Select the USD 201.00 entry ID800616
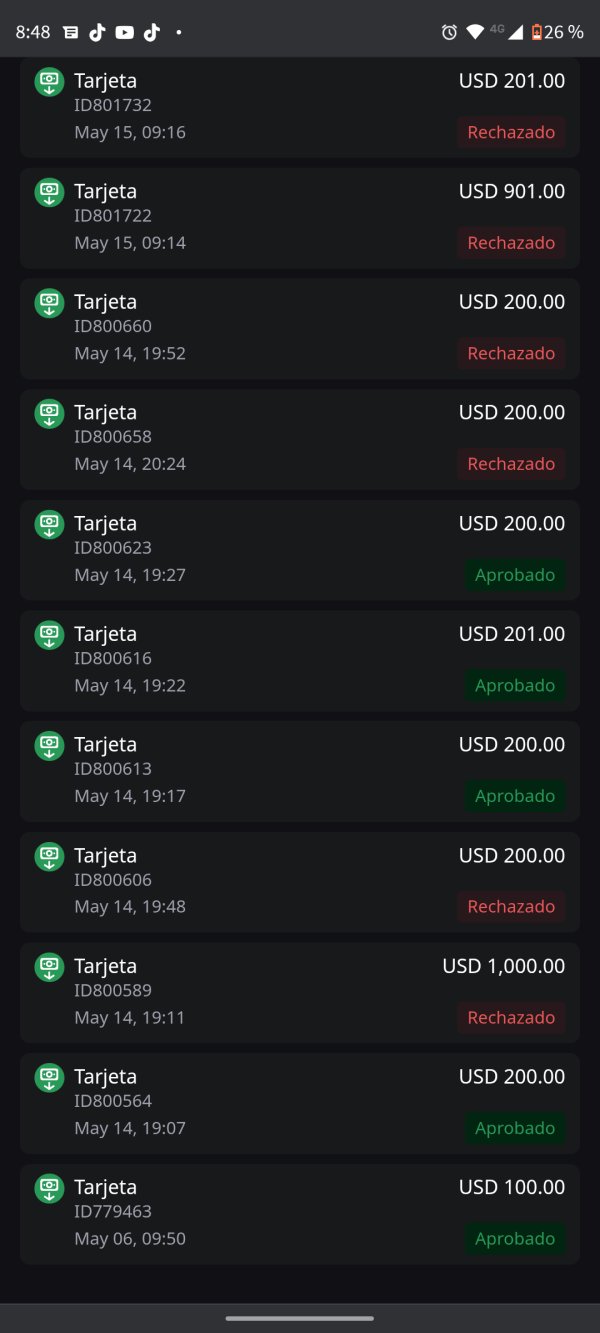The image size is (600, 1333). tap(300, 660)
